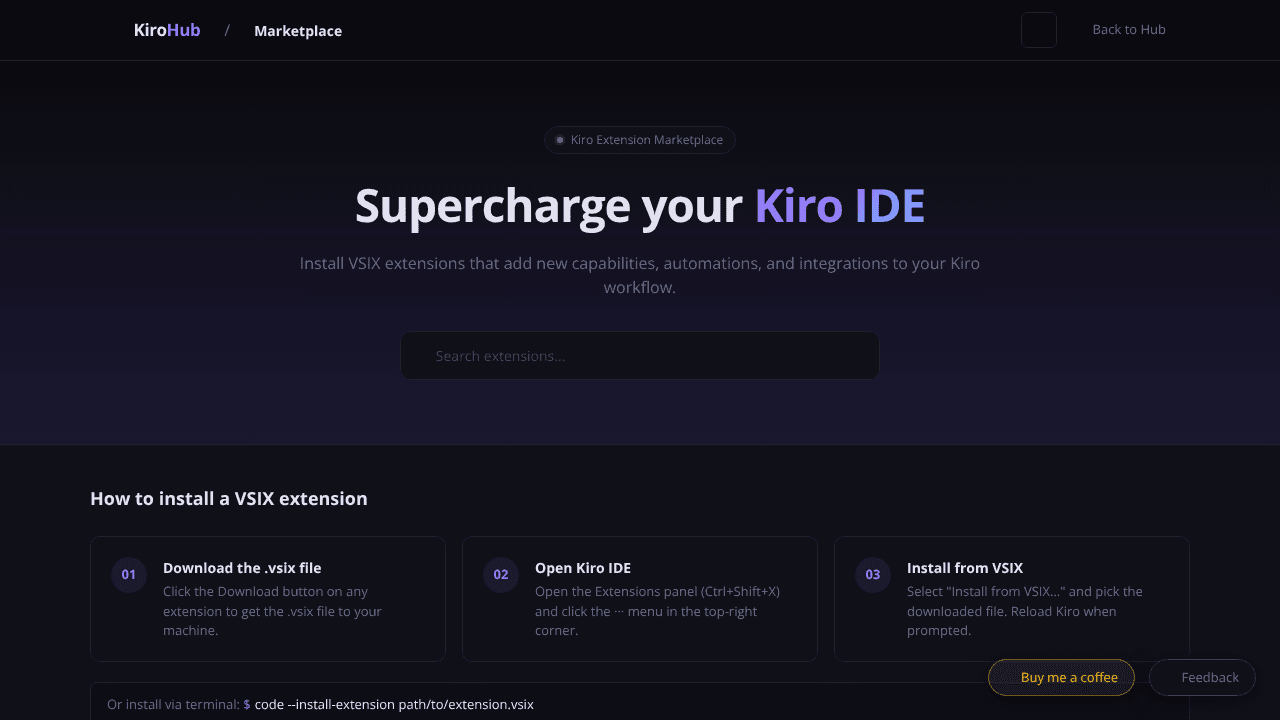The image size is (1280, 720).
Task: Click the Kiro Extension Marketplace badge
Action: (640, 140)
